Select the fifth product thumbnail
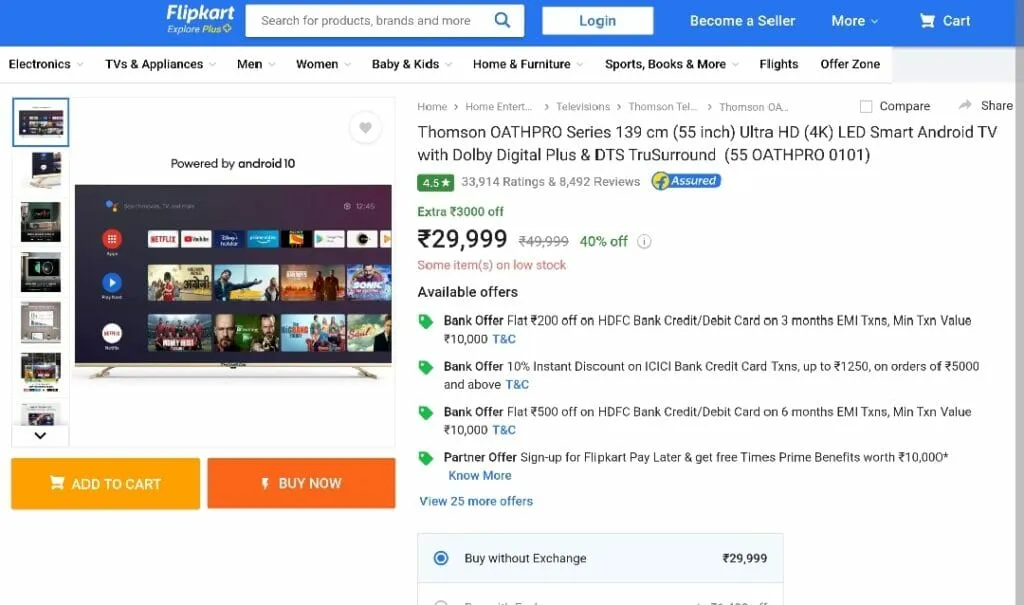1024x605 pixels. pos(40,322)
